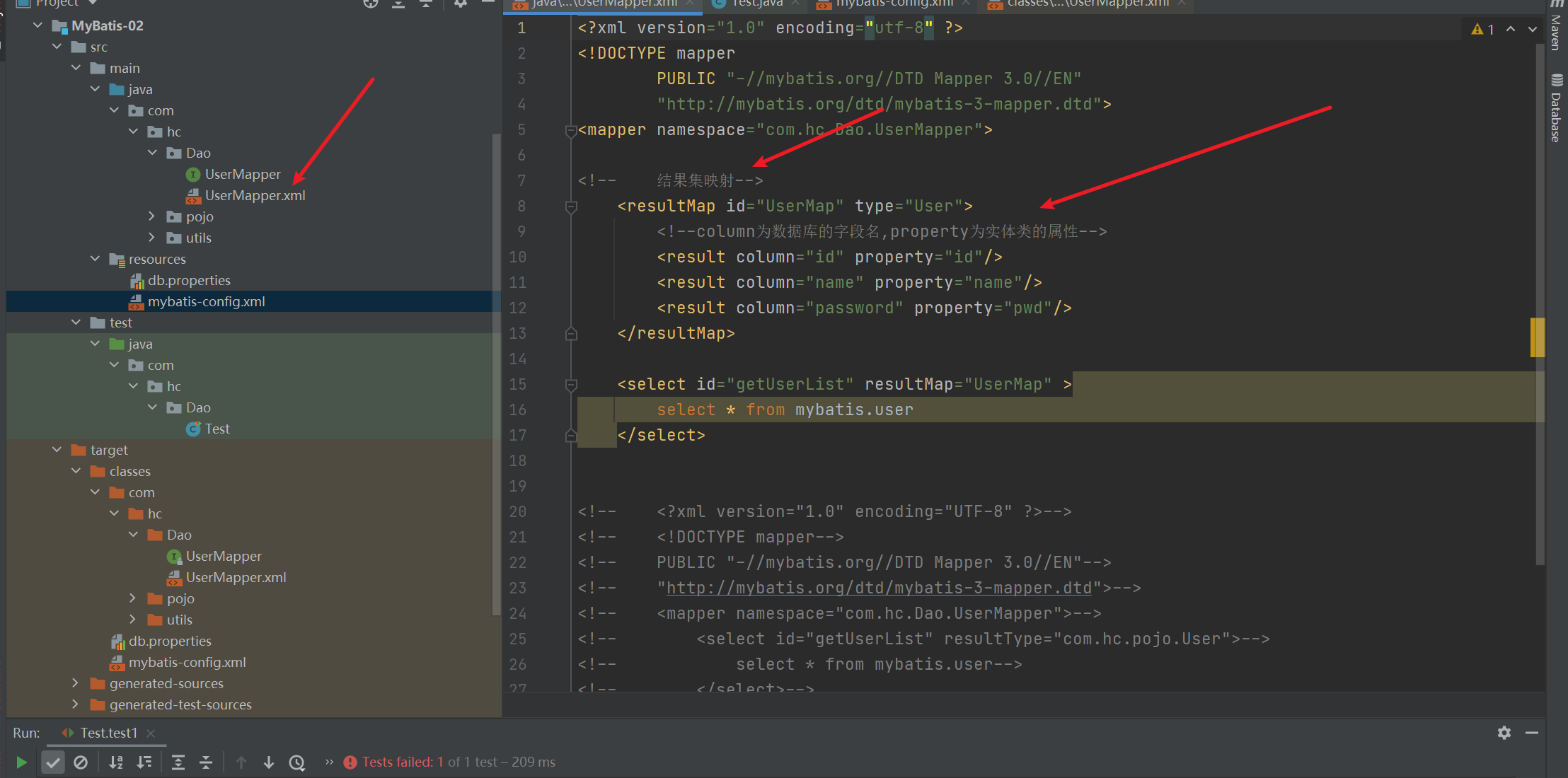Expand the pojo package under main
Image resolution: width=1568 pixels, height=778 pixels.
click(x=151, y=216)
